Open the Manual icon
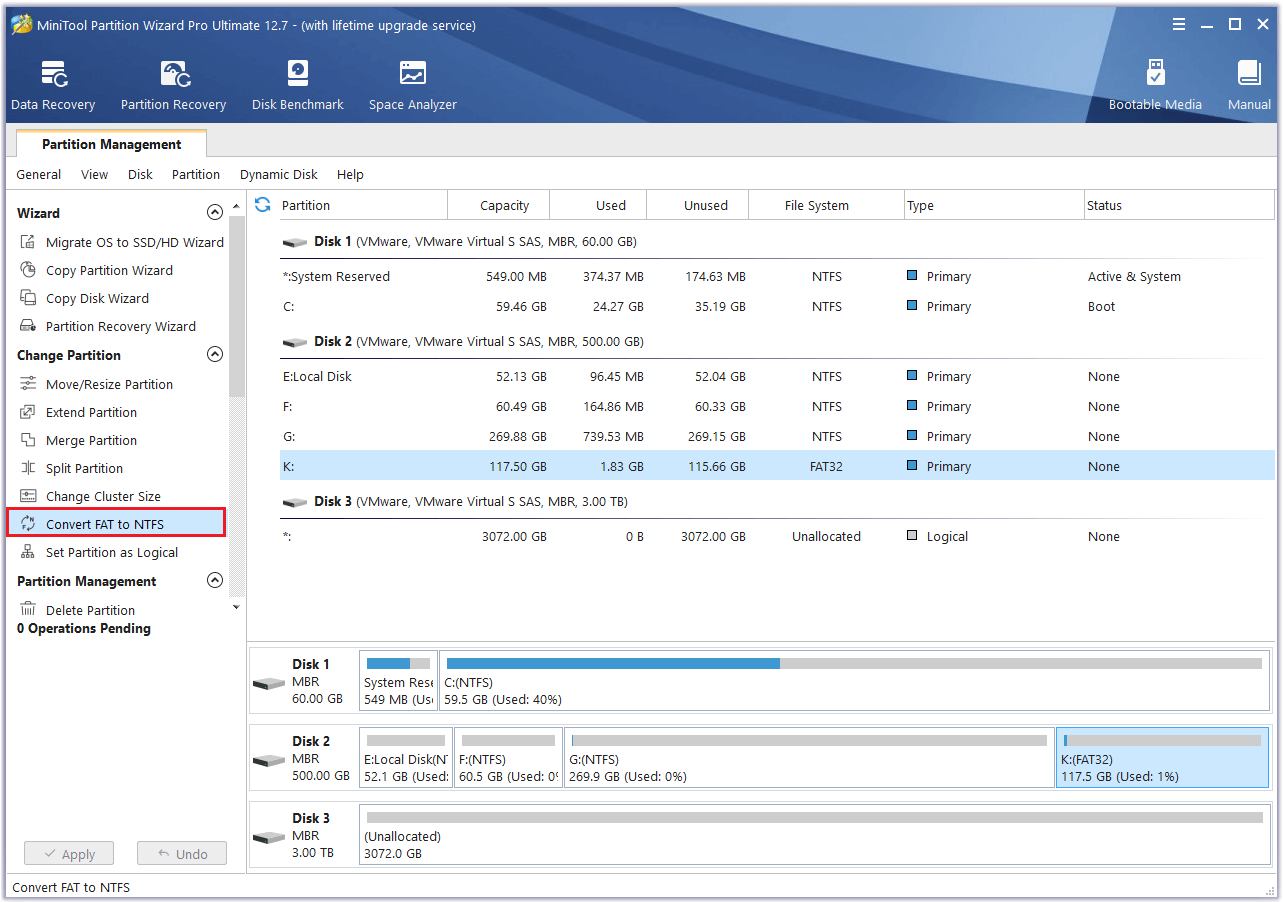 (1249, 86)
